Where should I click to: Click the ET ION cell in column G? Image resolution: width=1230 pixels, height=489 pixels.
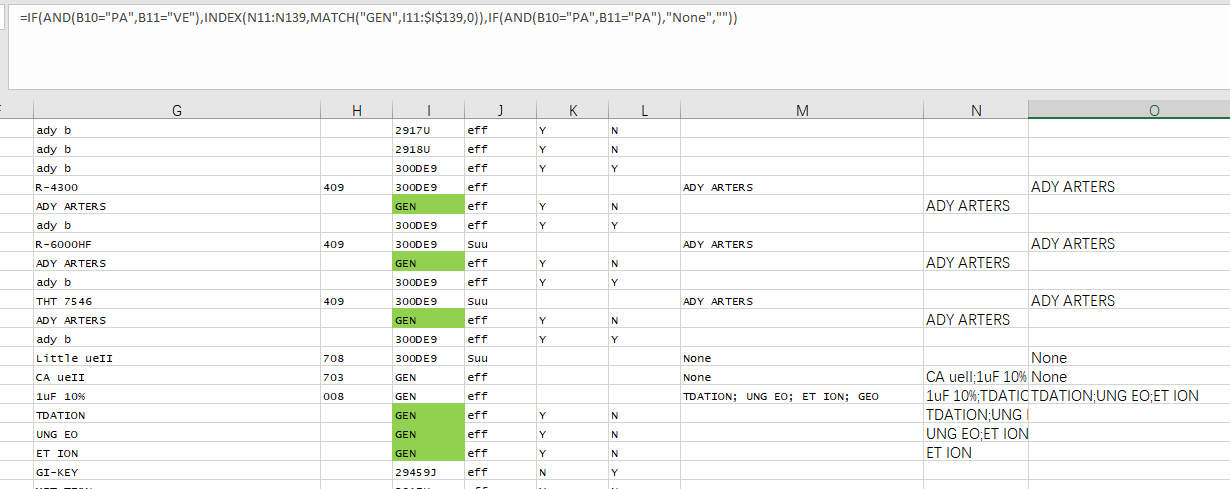coord(177,453)
